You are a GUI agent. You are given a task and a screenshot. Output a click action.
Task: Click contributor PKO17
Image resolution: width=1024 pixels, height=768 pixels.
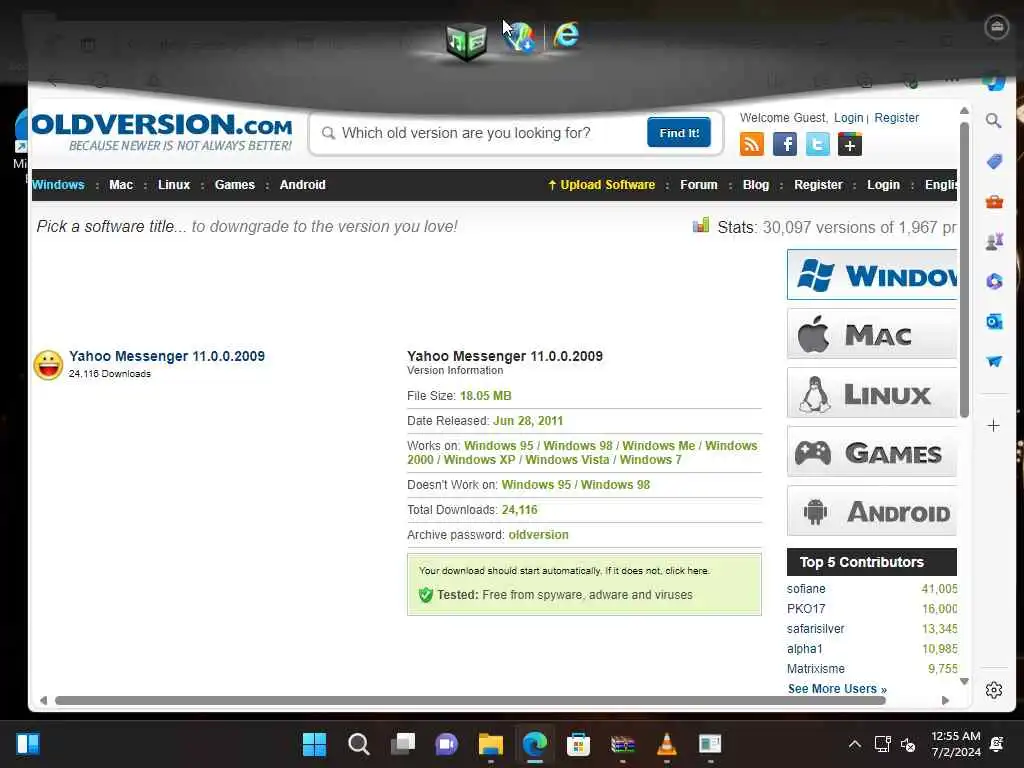click(x=806, y=609)
